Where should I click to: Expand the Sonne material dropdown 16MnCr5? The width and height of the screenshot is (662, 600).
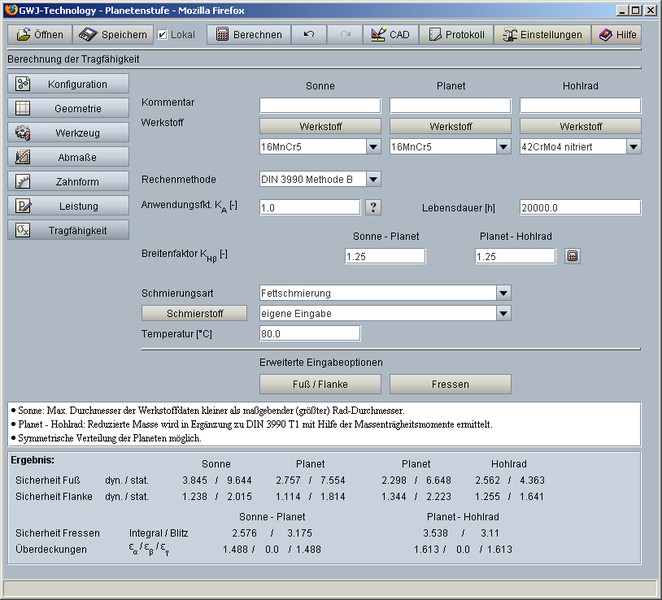click(372, 146)
